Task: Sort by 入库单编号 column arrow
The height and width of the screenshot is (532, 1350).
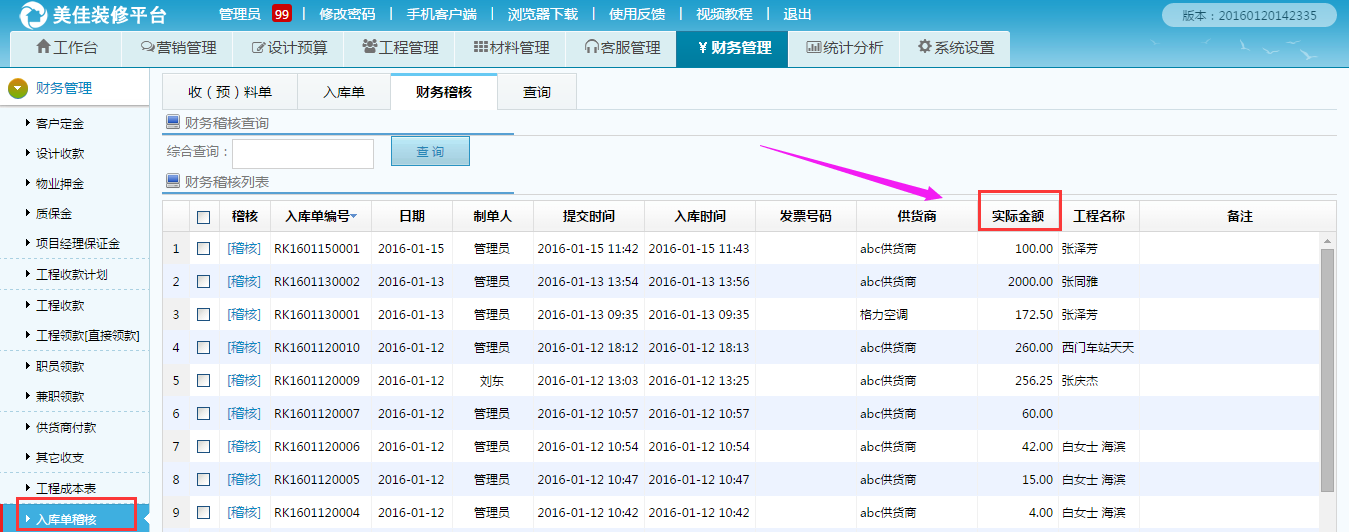Action: coord(354,217)
